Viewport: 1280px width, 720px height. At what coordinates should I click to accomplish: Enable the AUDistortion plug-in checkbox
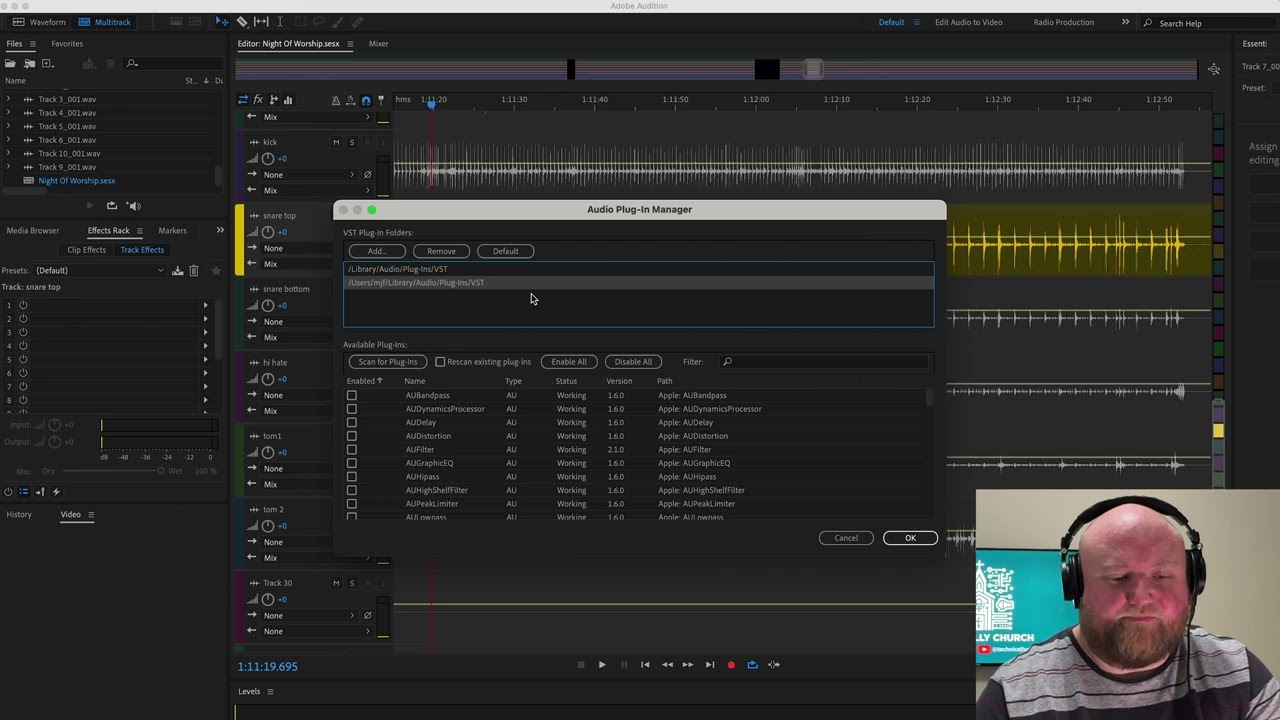351,436
